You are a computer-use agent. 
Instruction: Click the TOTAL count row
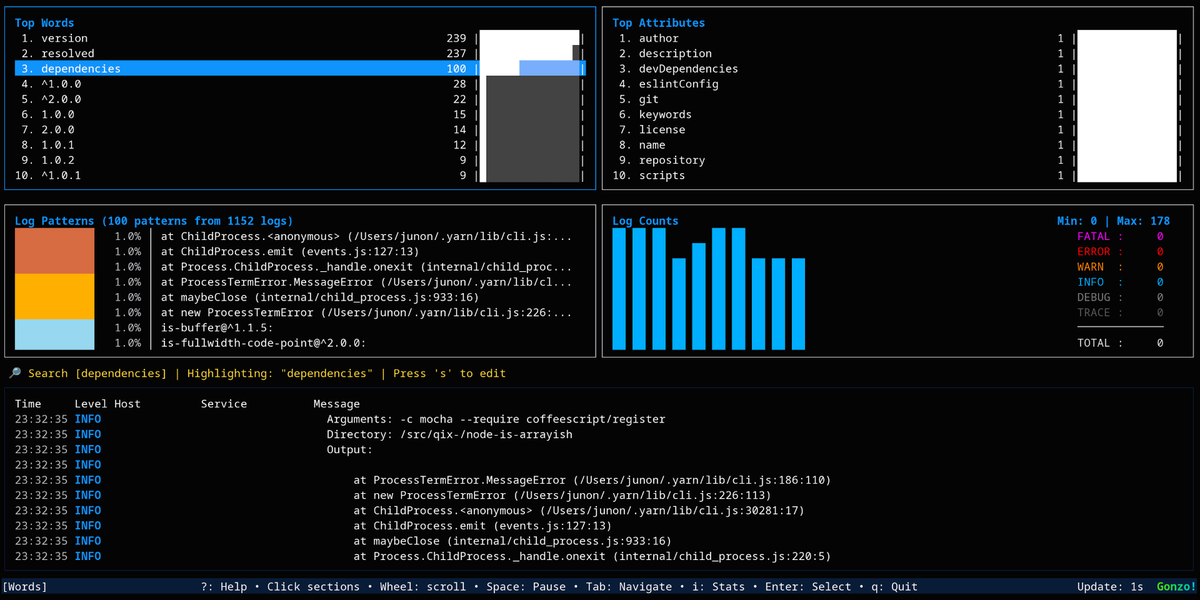click(1120, 343)
